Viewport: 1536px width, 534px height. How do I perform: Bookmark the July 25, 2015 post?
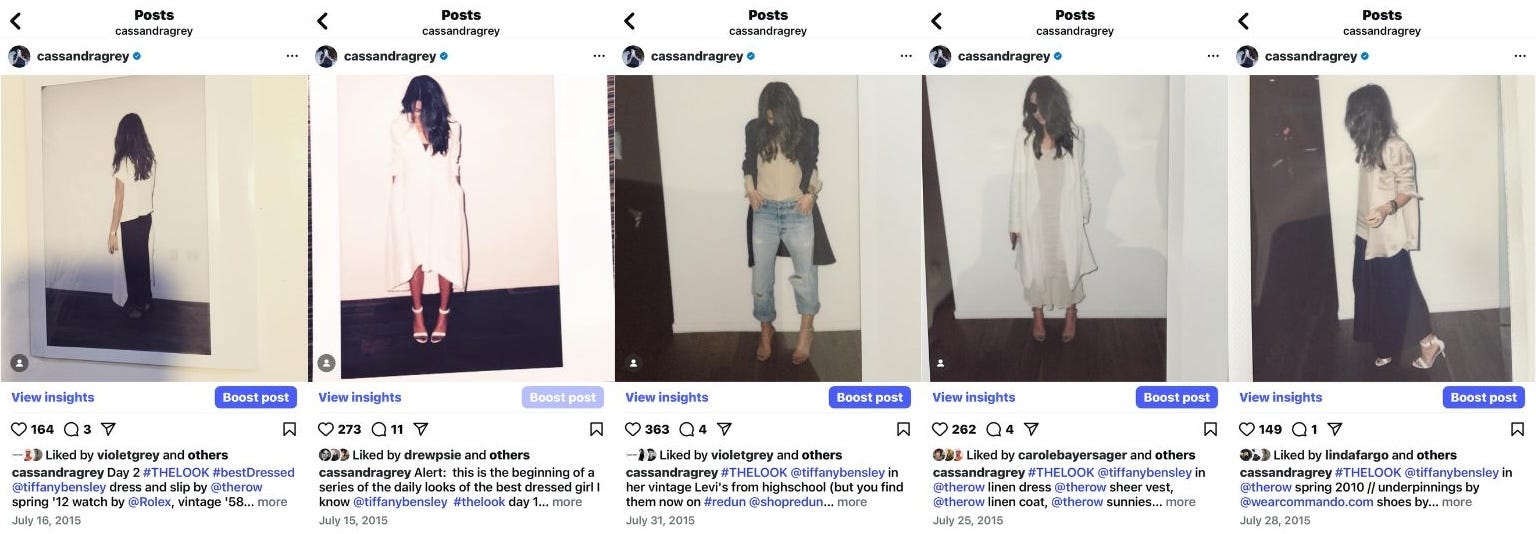(x=1210, y=429)
